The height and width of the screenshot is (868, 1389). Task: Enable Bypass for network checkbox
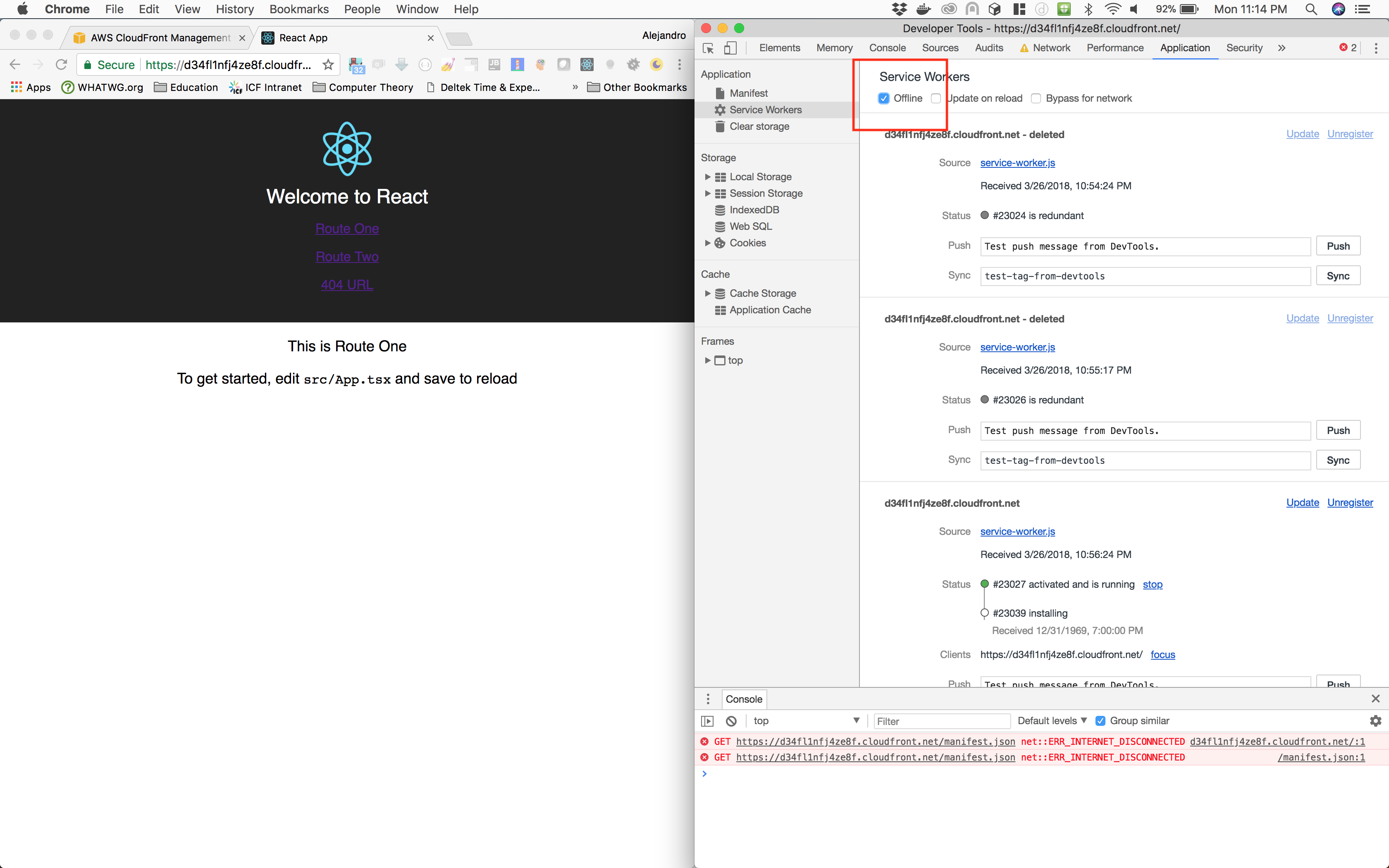click(x=1036, y=98)
